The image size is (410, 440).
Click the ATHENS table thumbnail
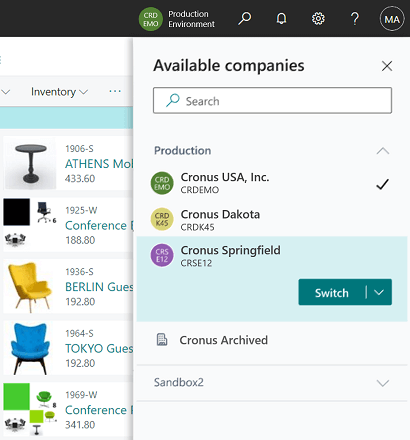coord(31,163)
